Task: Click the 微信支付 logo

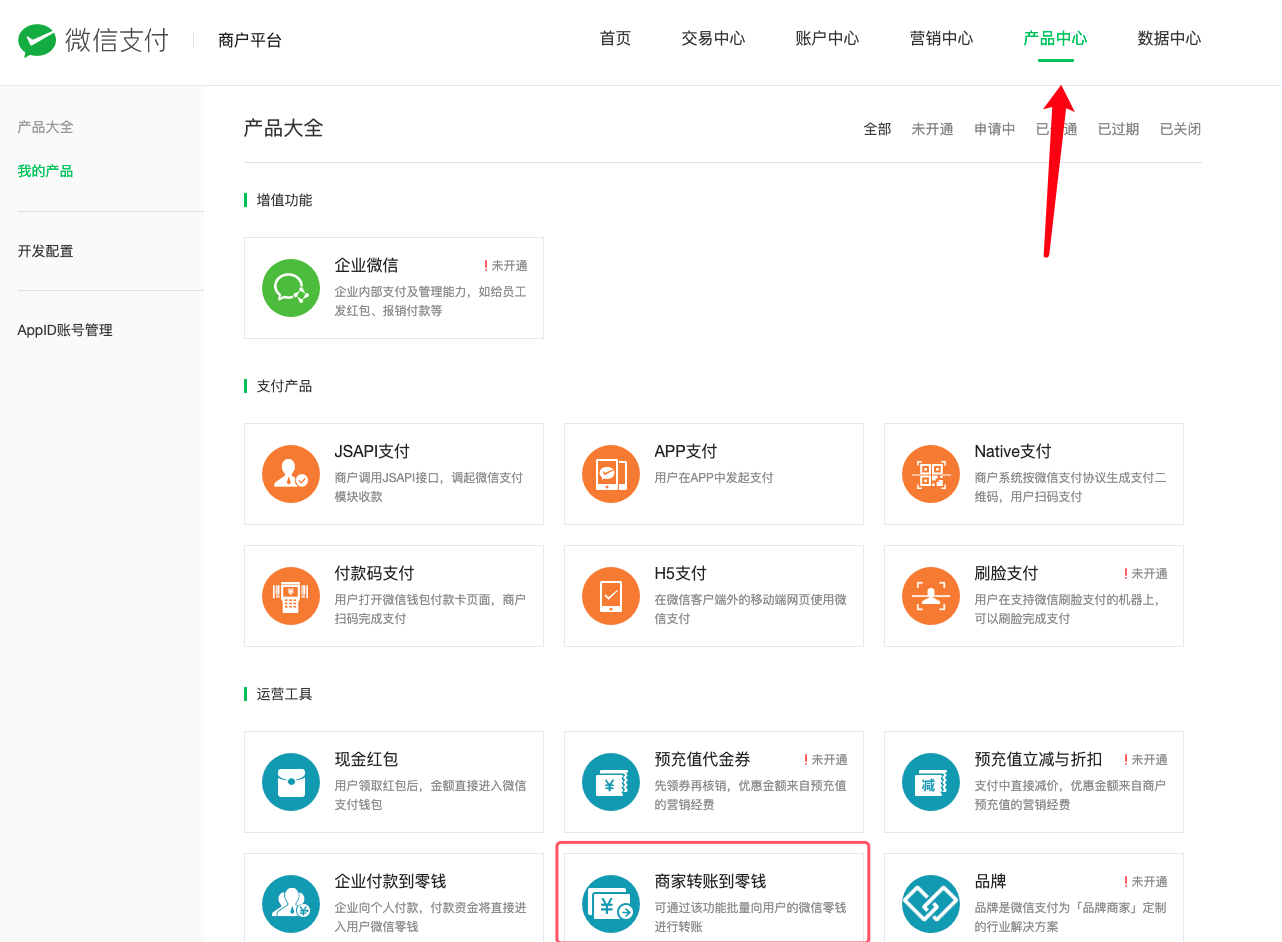Action: tap(94, 40)
